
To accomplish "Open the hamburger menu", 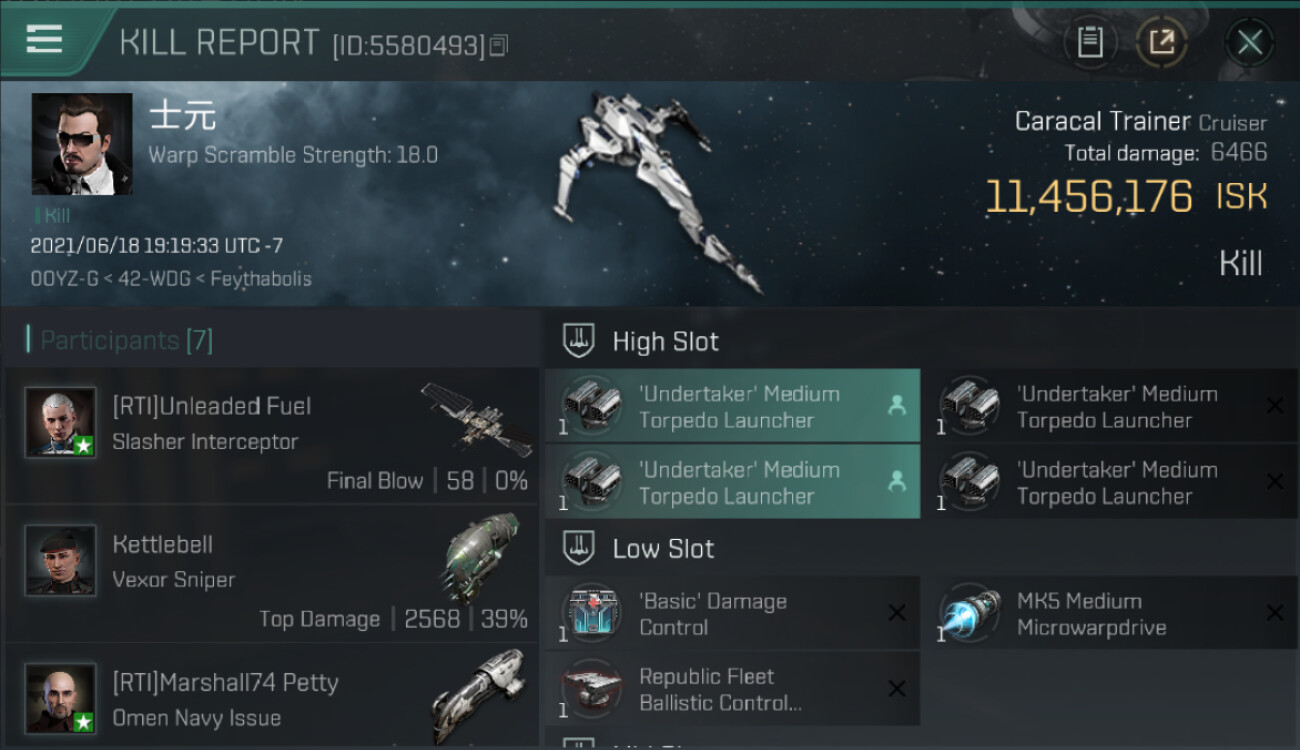I will [44, 40].
